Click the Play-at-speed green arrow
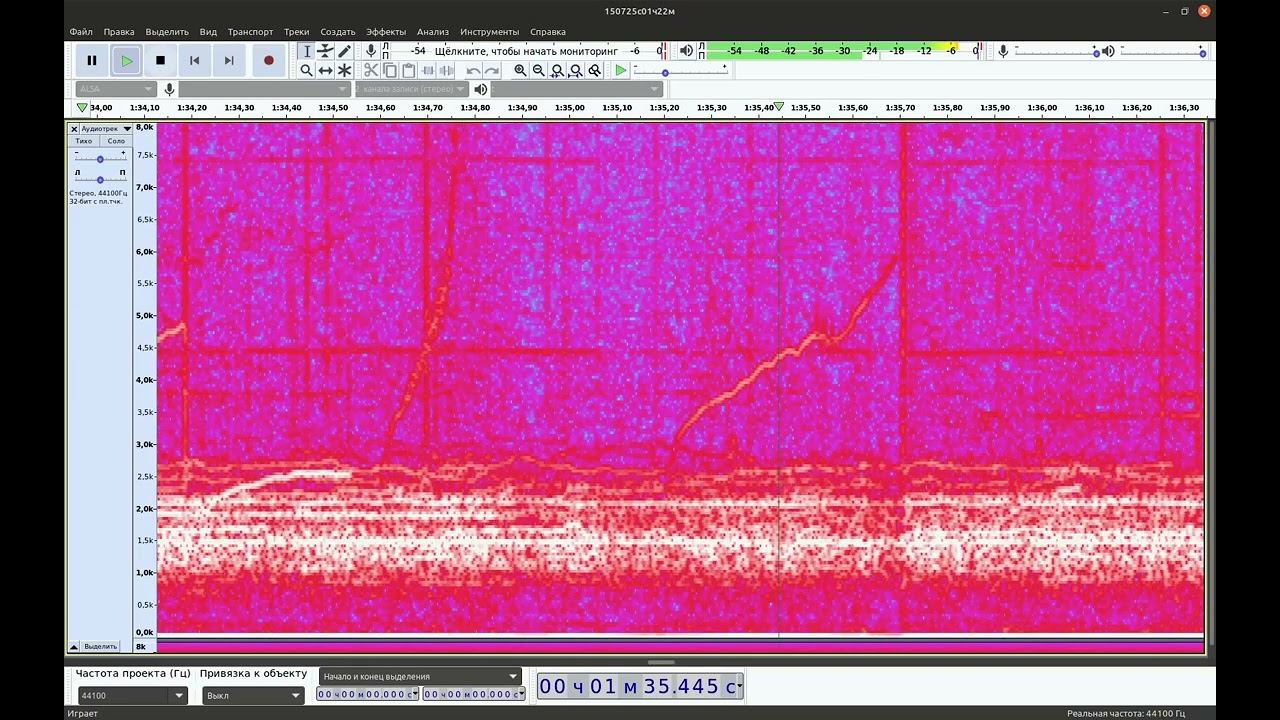The width and height of the screenshot is (1280, 720). (x=621, y=70)
